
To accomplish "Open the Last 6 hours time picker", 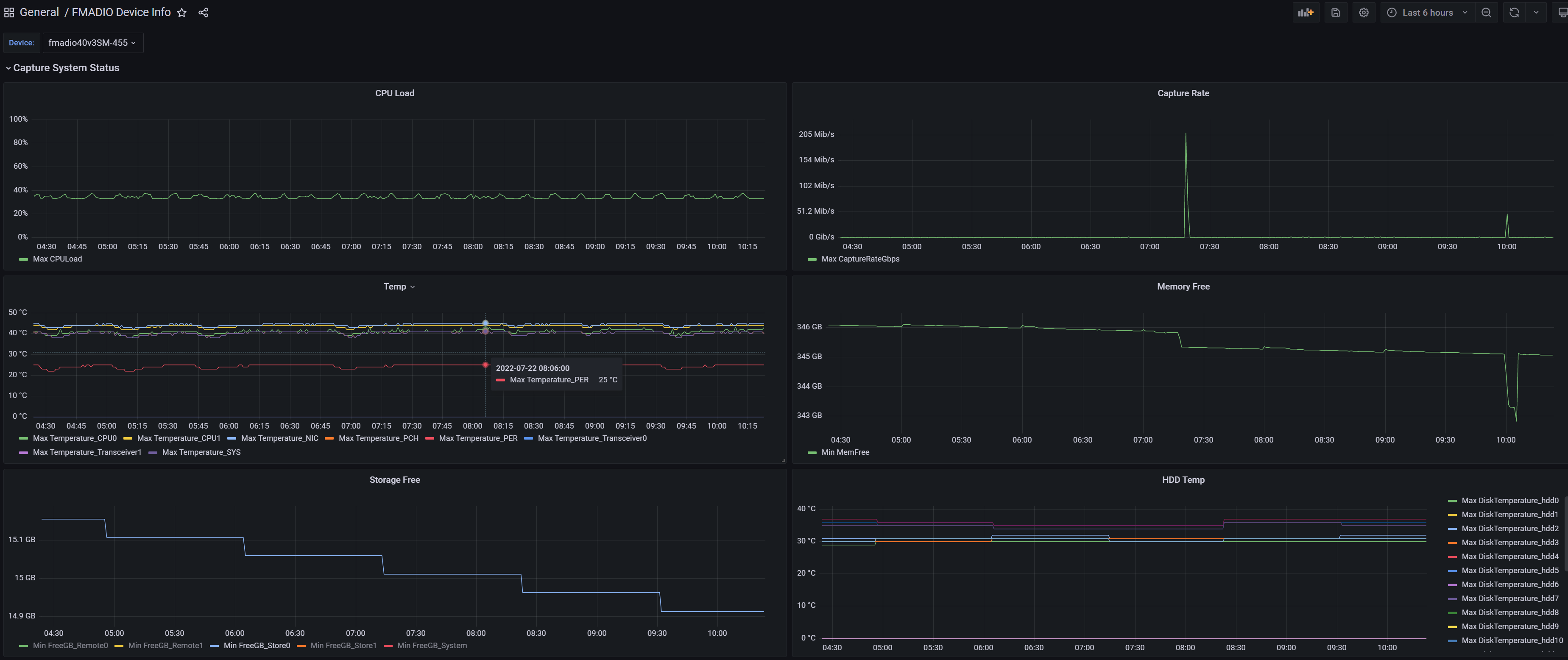I will (1427, 13).
